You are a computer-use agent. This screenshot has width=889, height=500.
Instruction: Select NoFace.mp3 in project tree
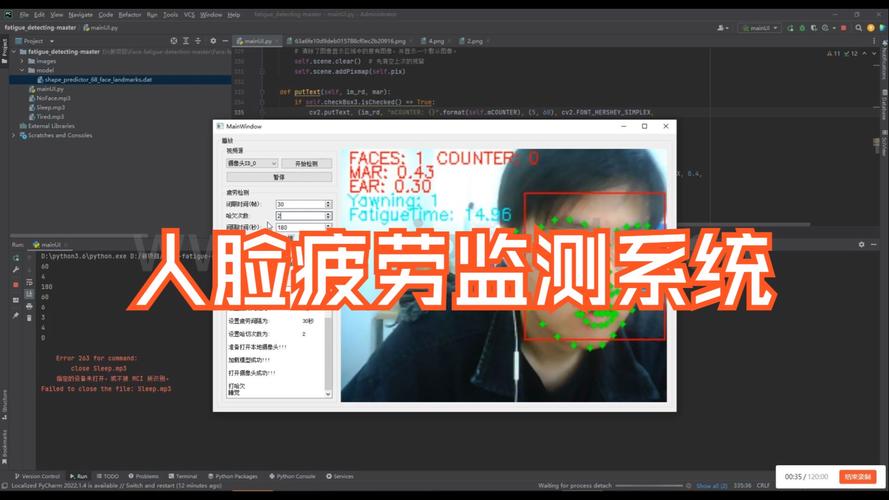click(50, 99)
